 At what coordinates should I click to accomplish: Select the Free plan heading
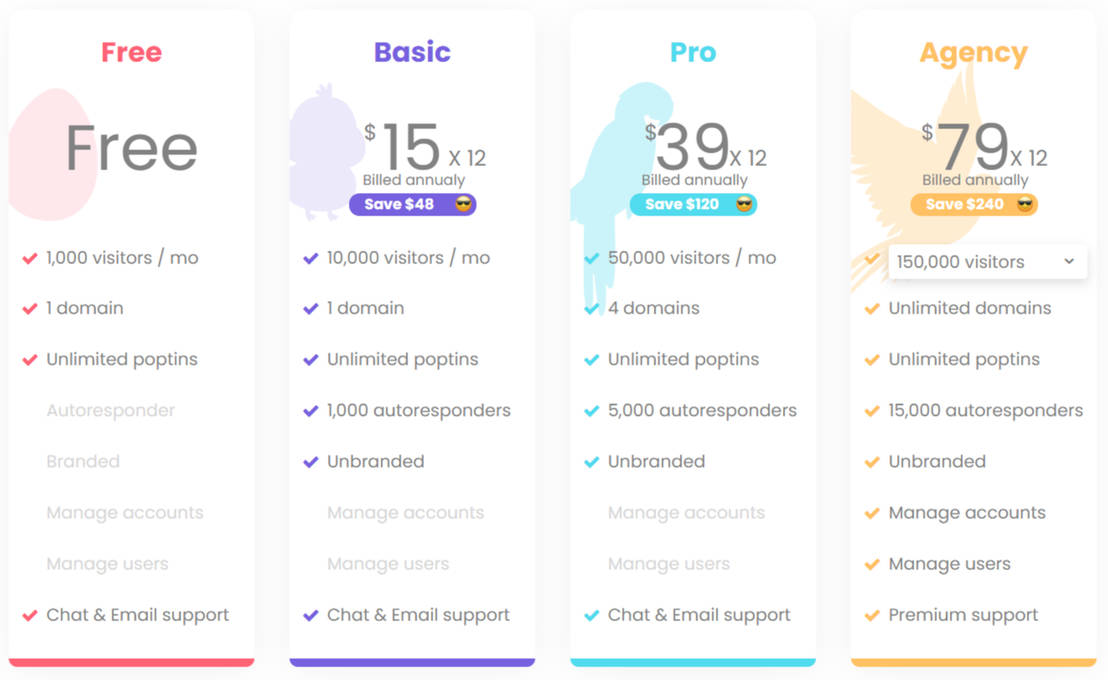point(131,52)
